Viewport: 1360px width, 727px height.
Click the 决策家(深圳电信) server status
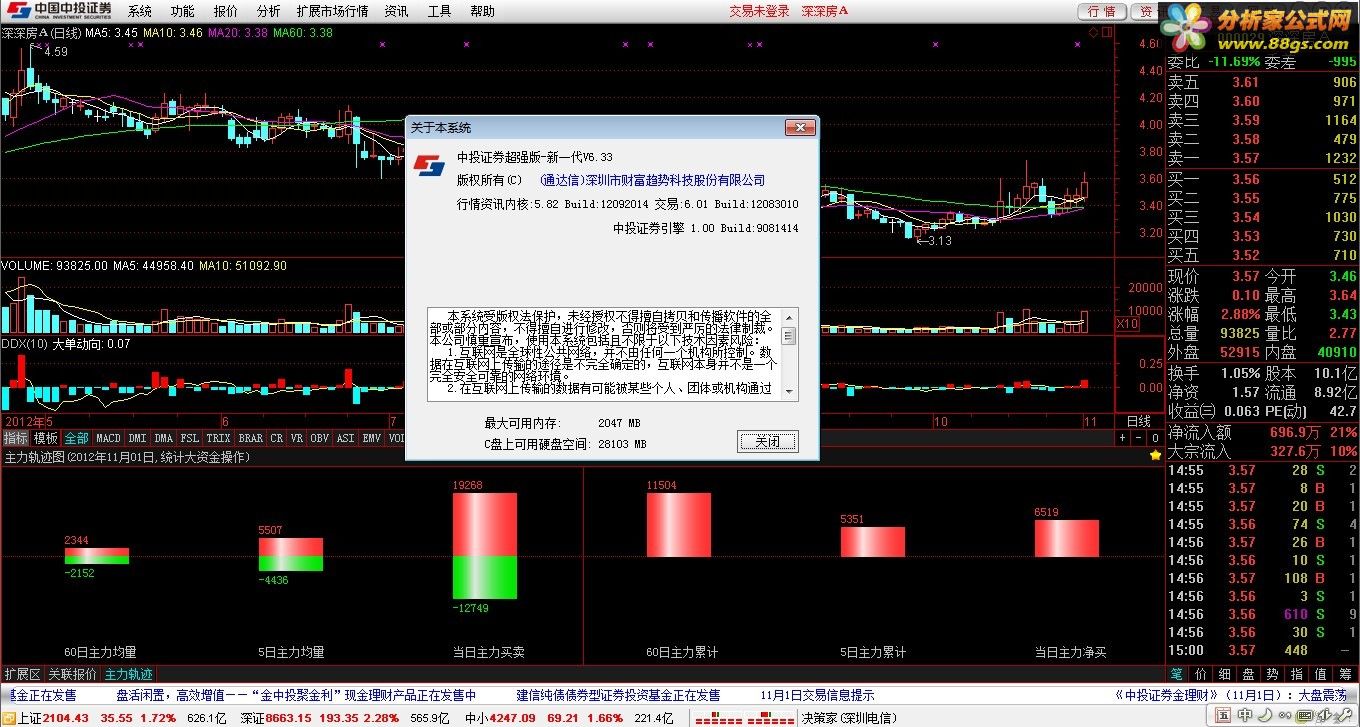point(849,718)
